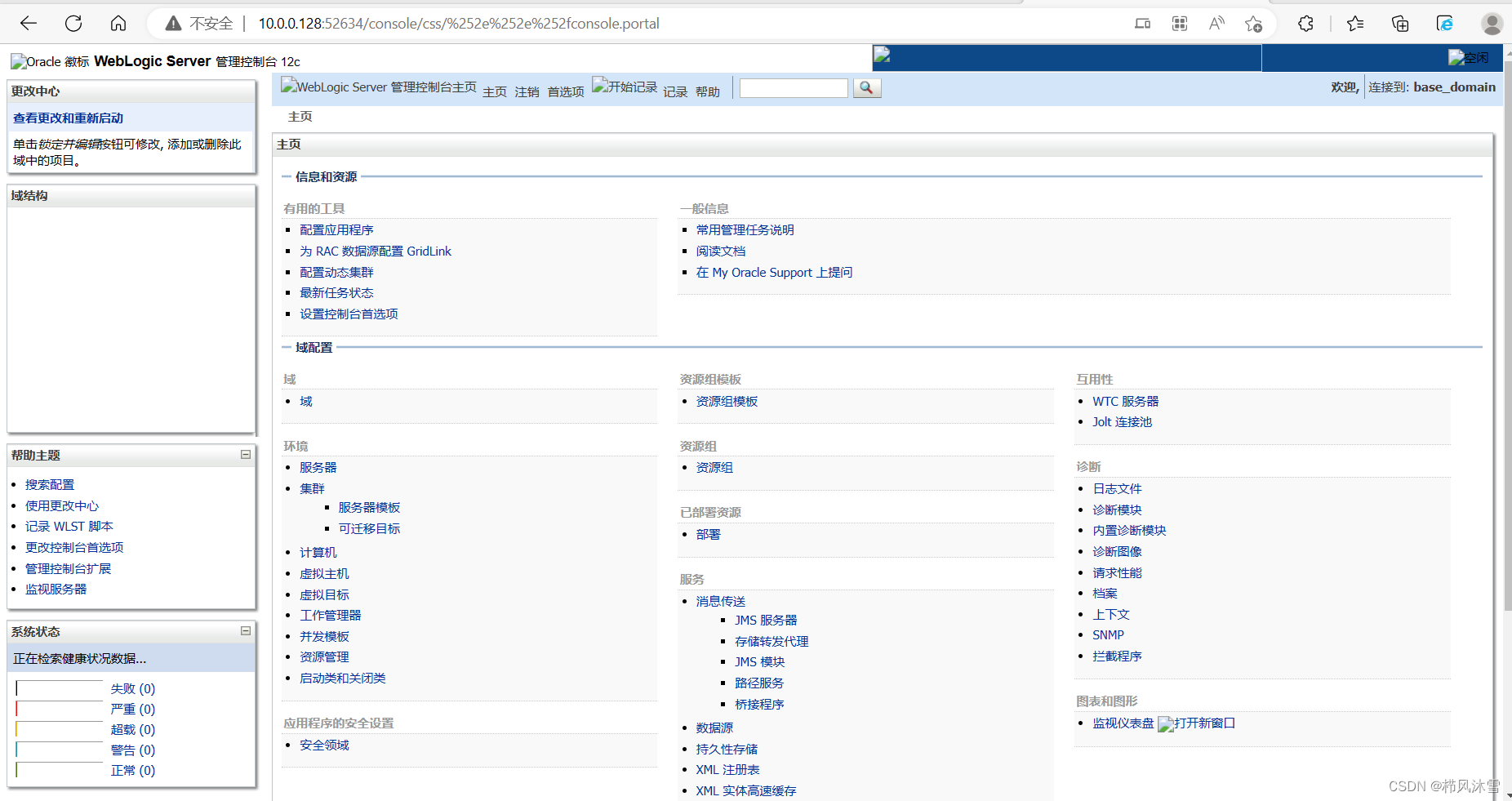Image resolution: width=1512 pixels, height=801 pixels.
Task: Click 主页 in the top toolbar
Action: pos(495,91)
